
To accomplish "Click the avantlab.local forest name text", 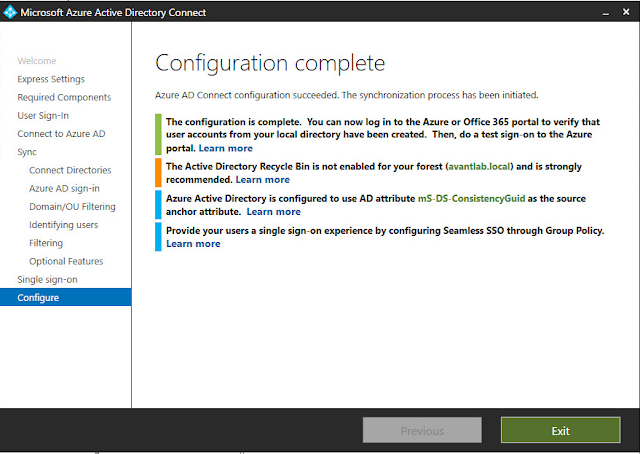I will click(479, 167).
